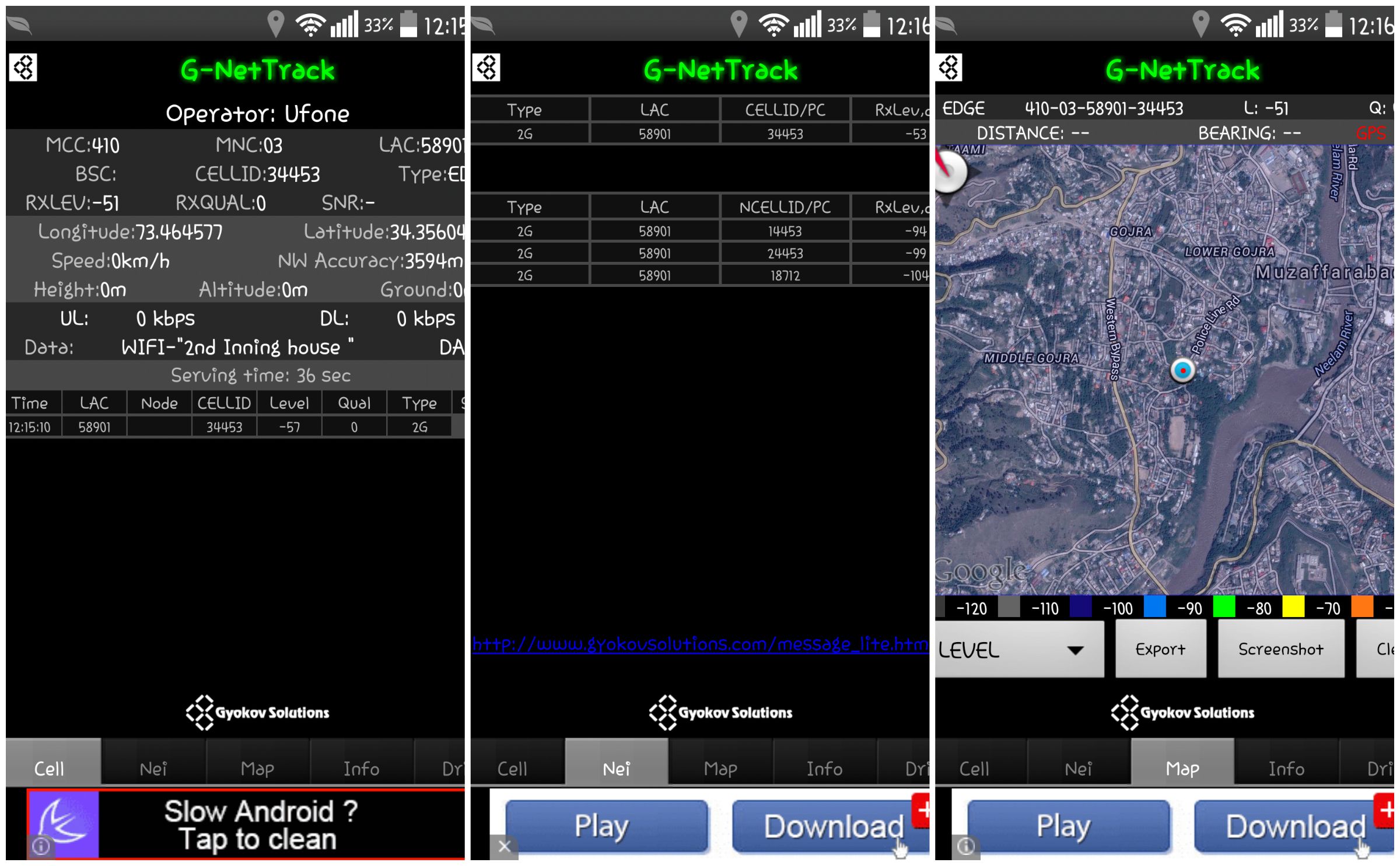
Task: Tap 410-03-58901-34453 cell identifier on map screen
Action: point(1105,108)
